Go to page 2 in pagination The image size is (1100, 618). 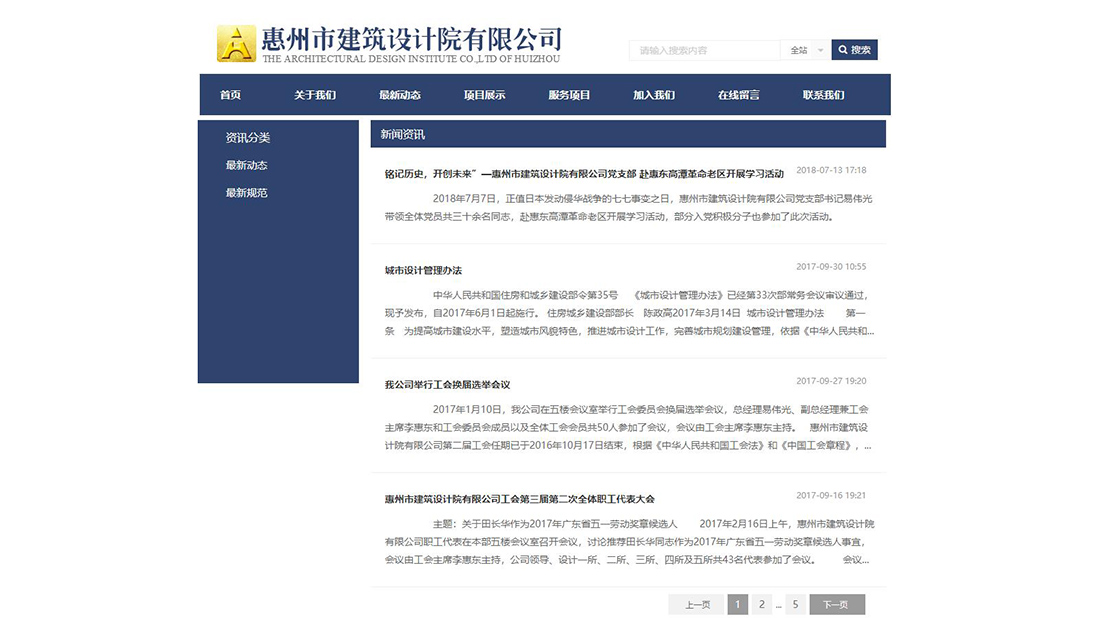click(762, 604)
